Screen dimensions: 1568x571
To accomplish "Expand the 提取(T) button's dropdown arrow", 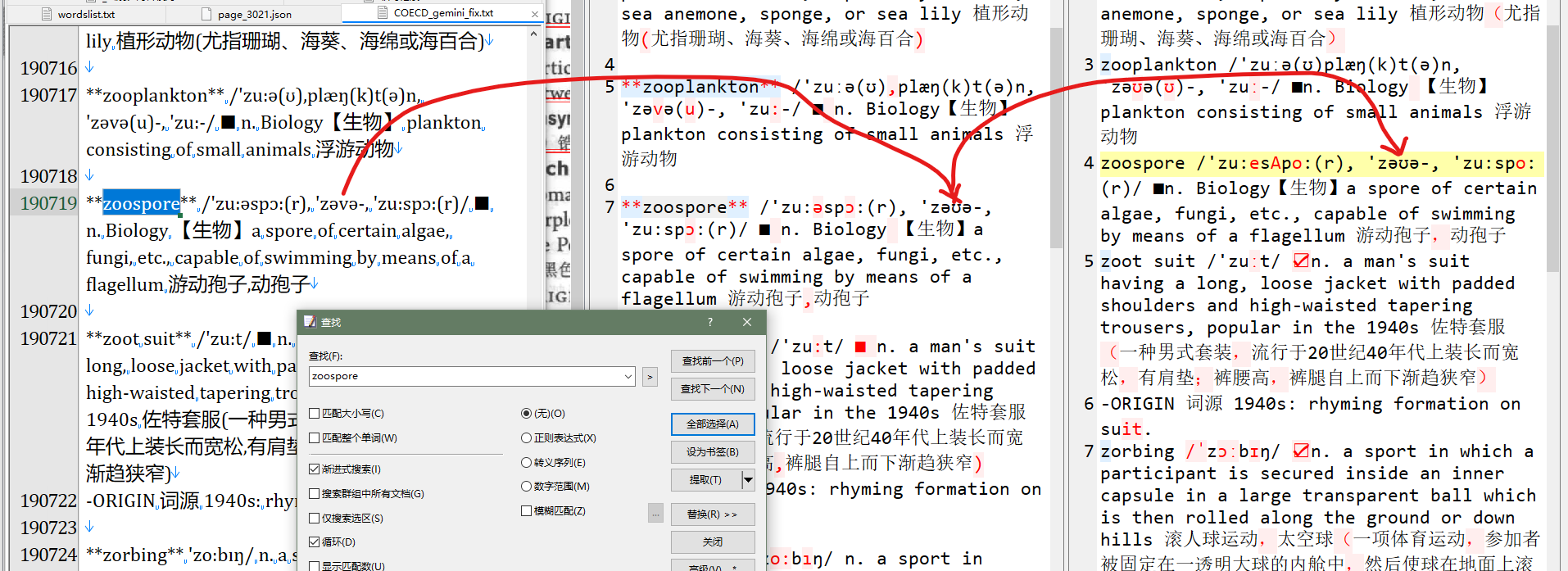I will click(748, 479).
